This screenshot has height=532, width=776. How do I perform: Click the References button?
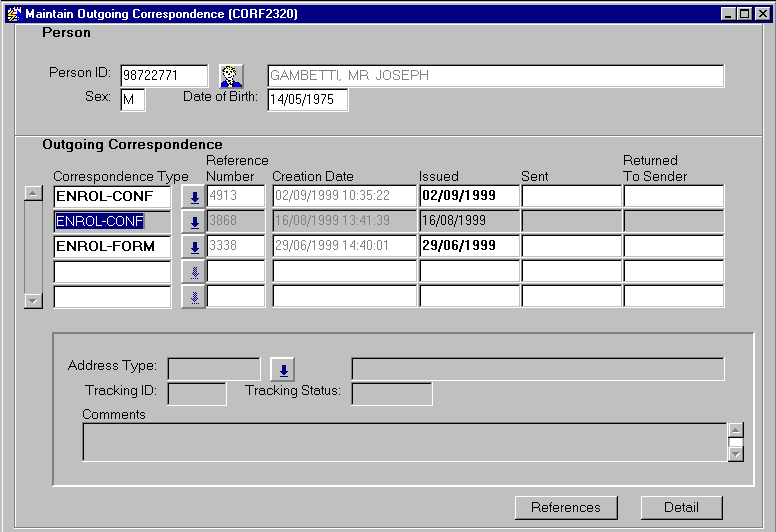pos(566,507)
